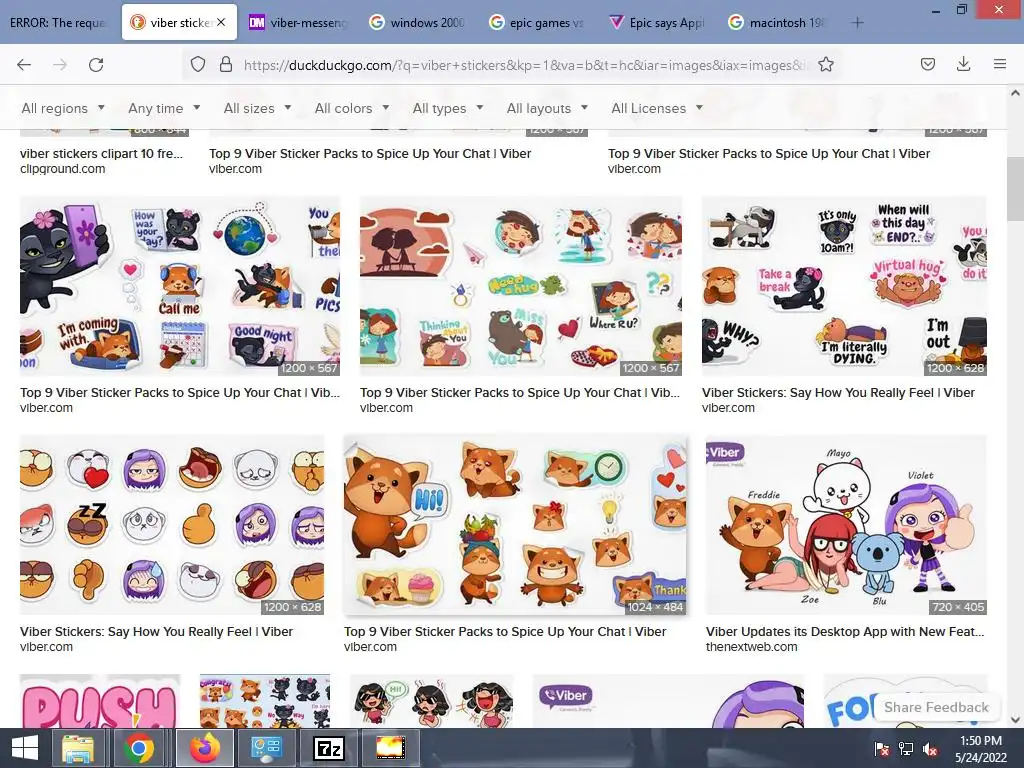Image resolution: width=1024 pixels, height=768 pixels.
Task: Open the 'Viber Stickers: Say How You Really Feel' title under raccoon image
Action: [x=839, y=392]
